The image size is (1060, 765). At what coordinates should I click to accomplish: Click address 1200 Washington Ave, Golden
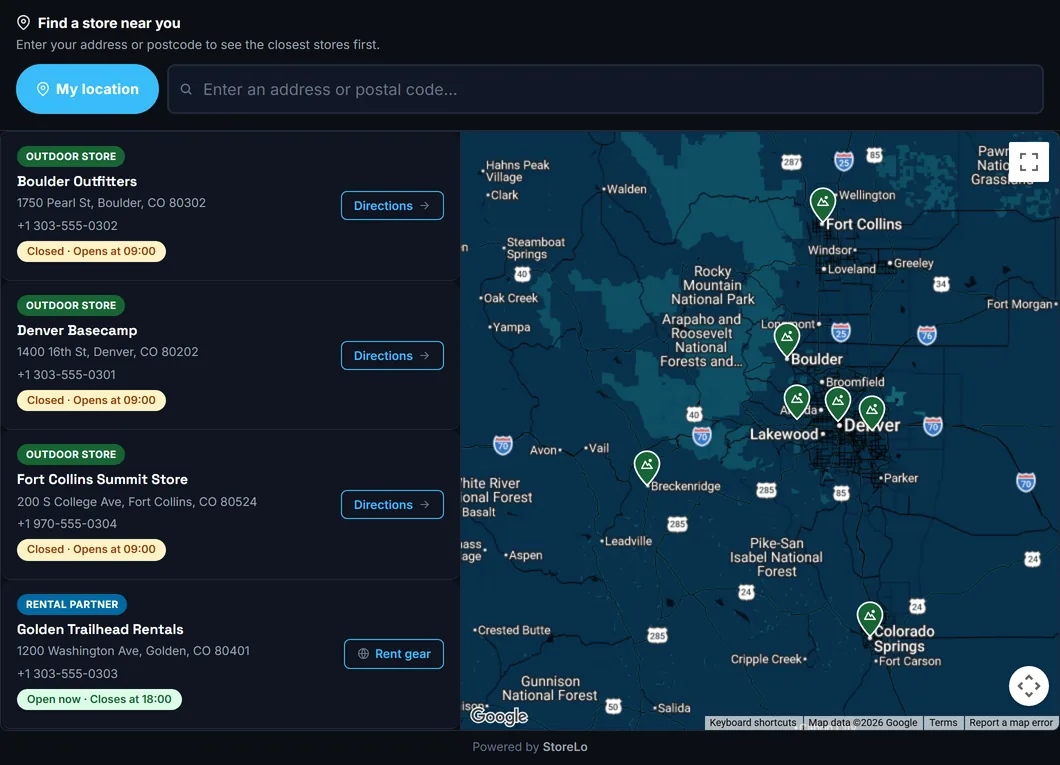click(133, 651)
